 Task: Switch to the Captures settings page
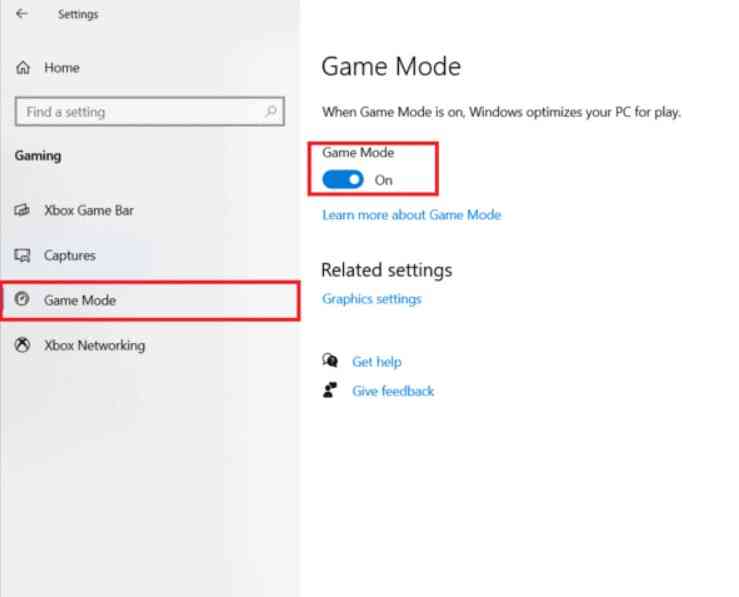(x=70, y=256)
